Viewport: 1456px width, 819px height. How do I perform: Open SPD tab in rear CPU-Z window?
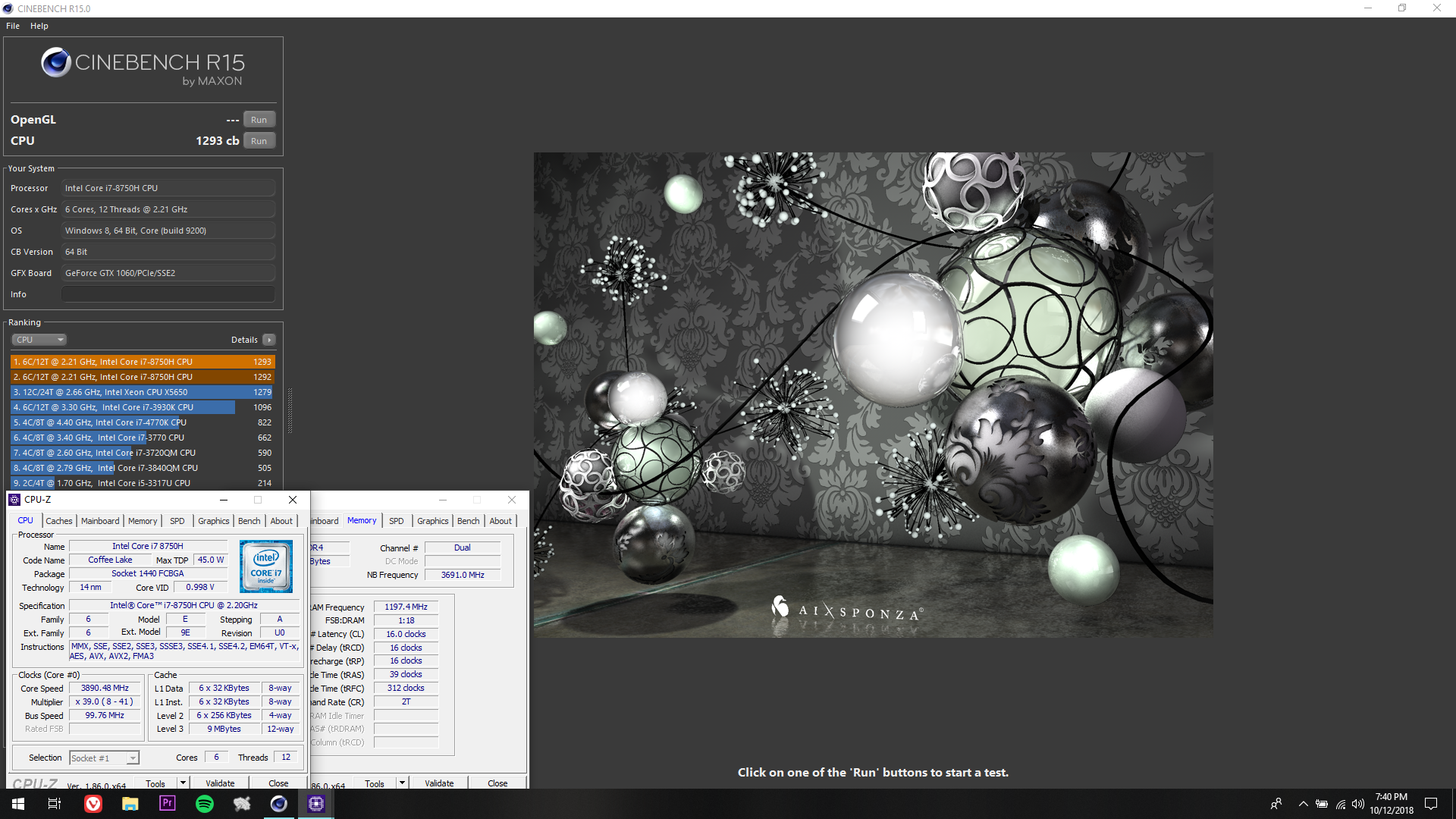pyautogui.click(x=396, y=521)
